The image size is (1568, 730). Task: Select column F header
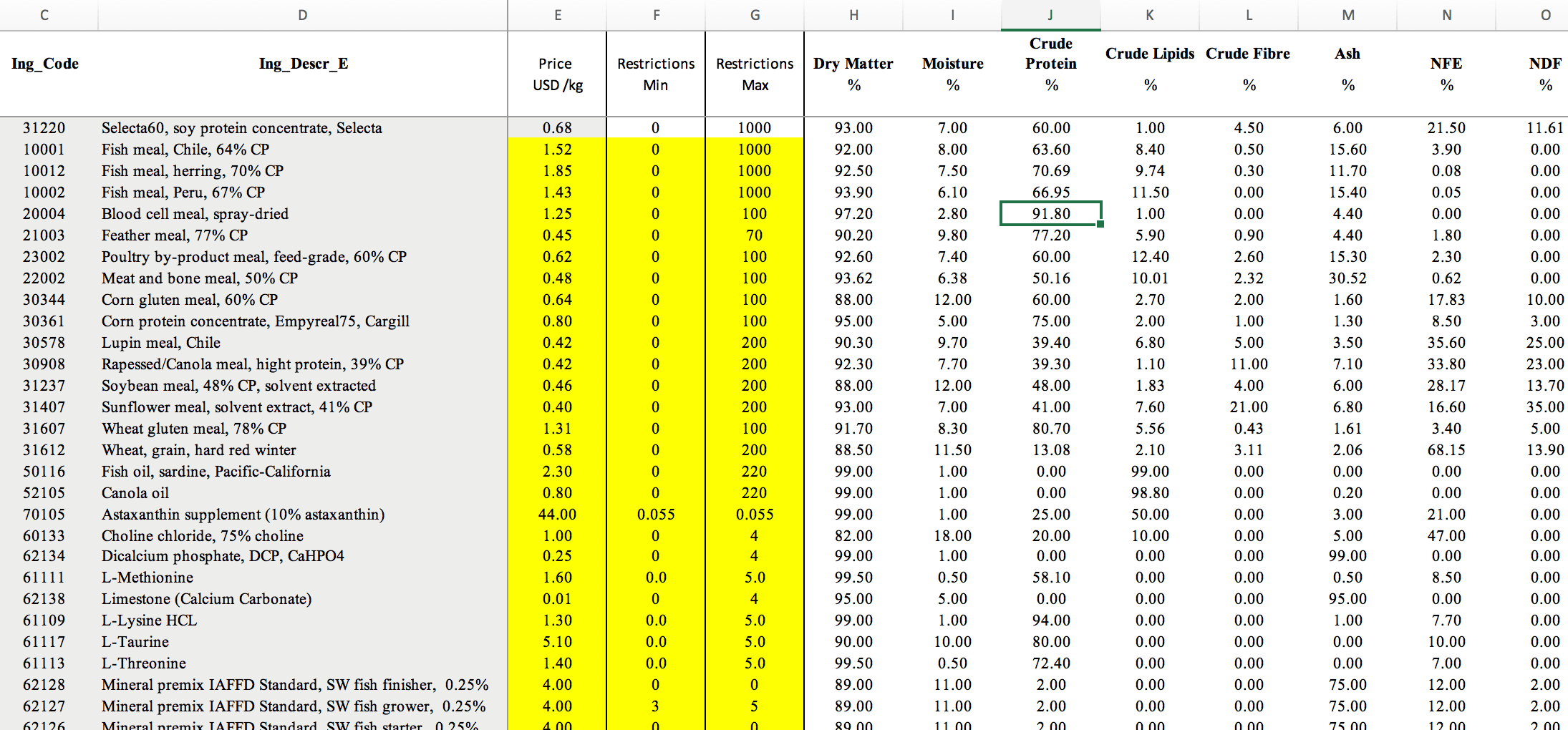[x=656, y=15]
